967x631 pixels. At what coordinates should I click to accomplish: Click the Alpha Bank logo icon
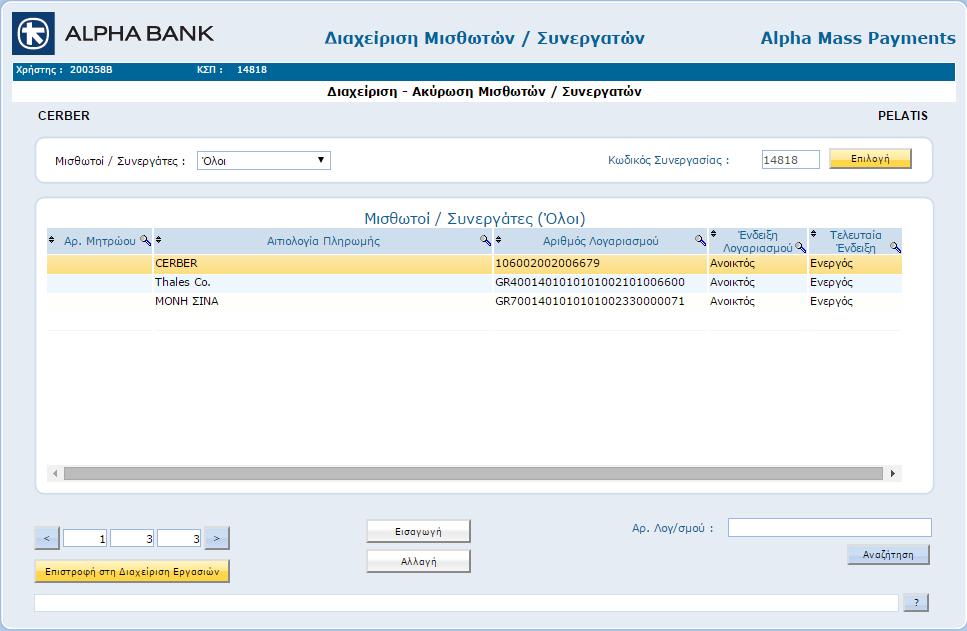coord(33,33)
